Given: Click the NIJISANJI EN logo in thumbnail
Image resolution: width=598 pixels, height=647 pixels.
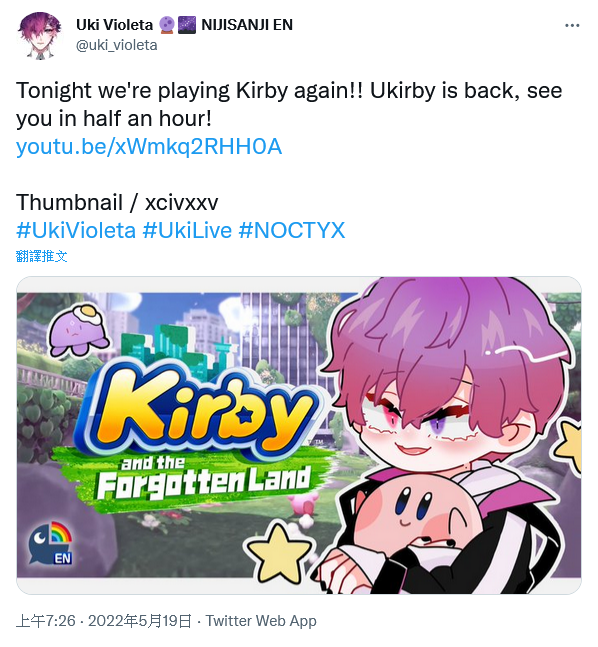Looking at the screenshot, I should tap(51, 543).
